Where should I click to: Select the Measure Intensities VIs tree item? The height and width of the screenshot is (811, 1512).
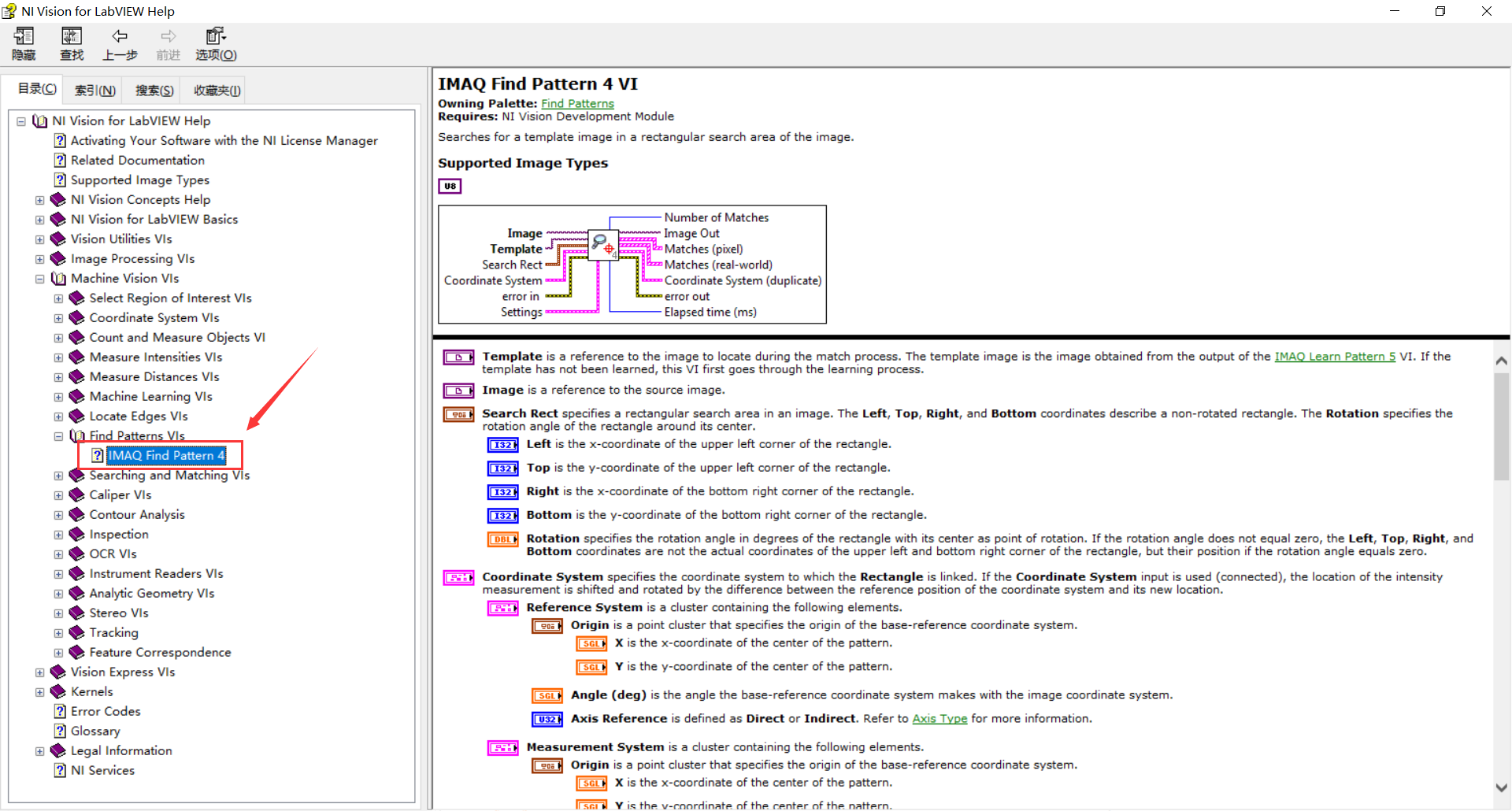(x=156, y=357)
